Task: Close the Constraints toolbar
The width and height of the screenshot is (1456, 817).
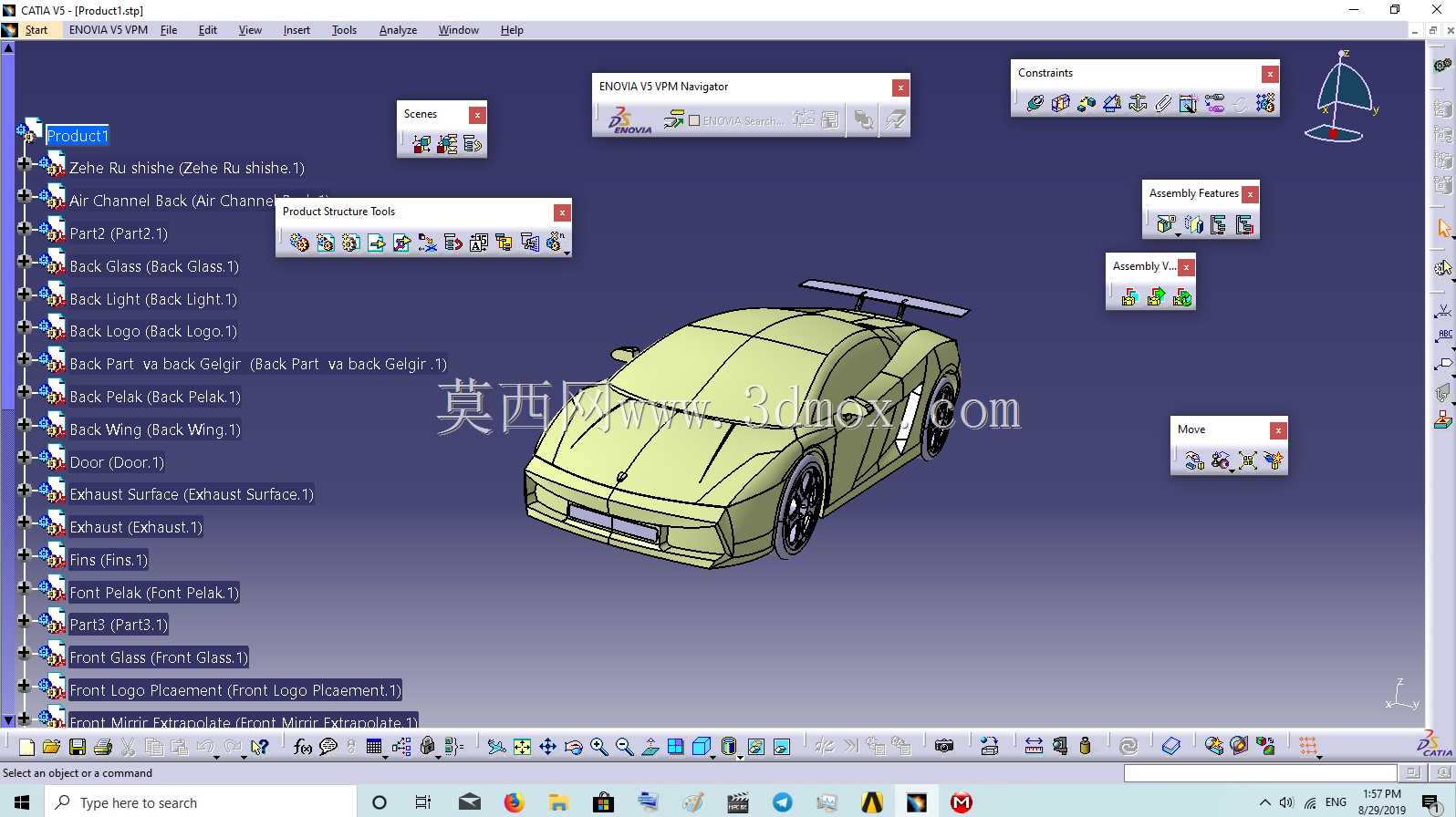Action: click(x=1270, y=74)
